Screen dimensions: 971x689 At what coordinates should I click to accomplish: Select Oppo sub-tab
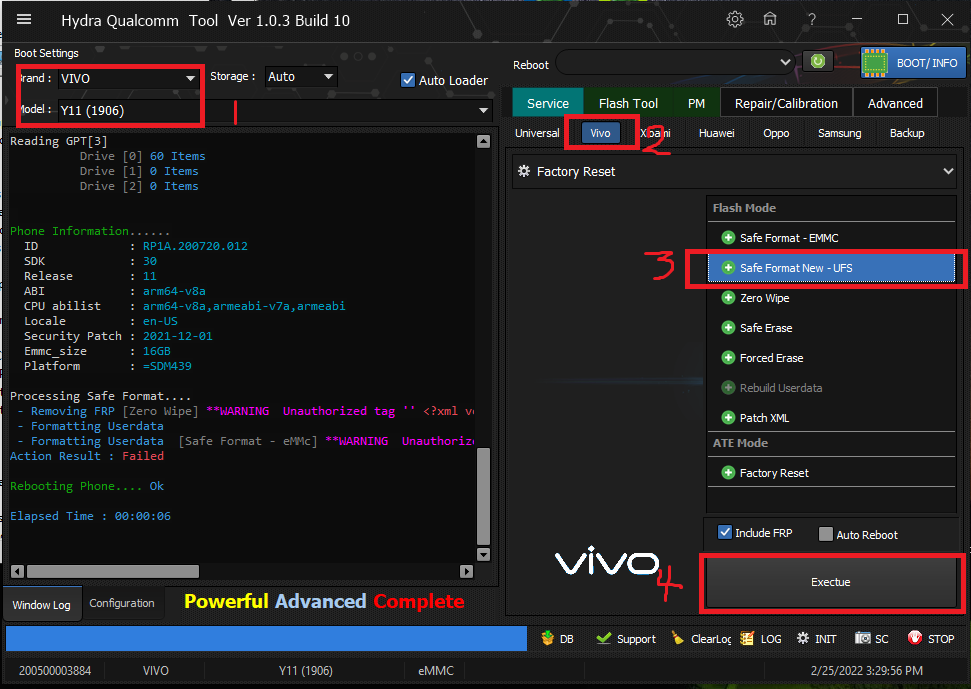[x=776, y=133]
